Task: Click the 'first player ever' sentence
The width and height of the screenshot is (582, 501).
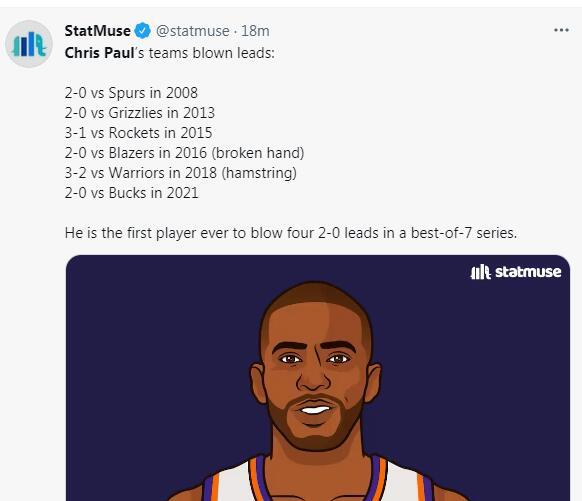Action: point(291,233)
